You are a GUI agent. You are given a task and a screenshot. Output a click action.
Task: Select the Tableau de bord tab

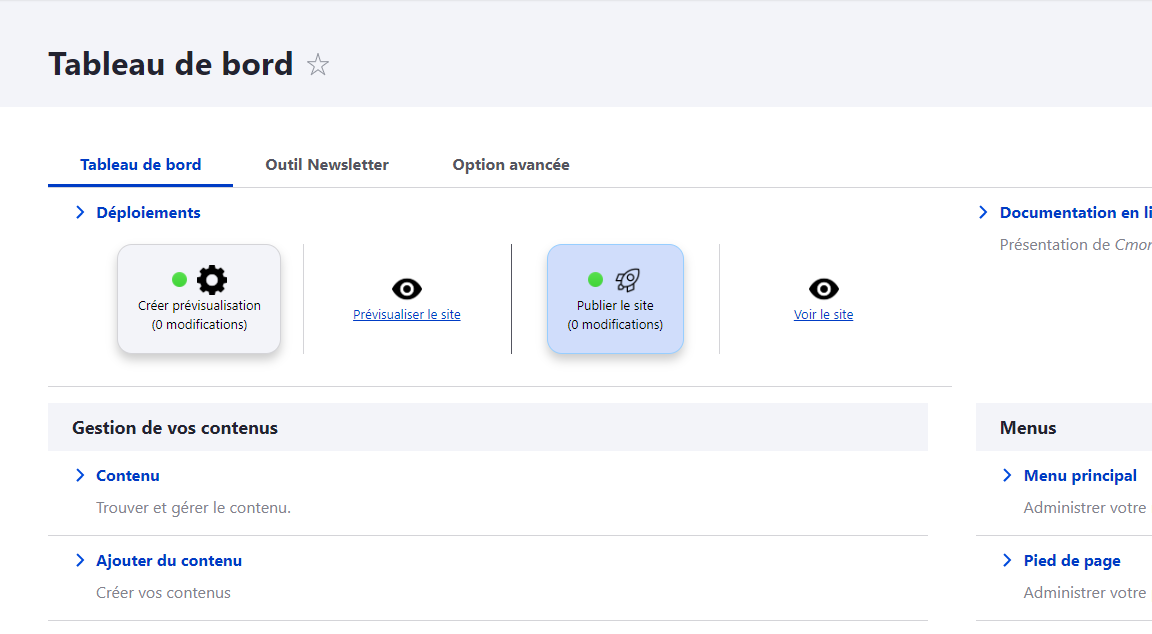[141, 165]
